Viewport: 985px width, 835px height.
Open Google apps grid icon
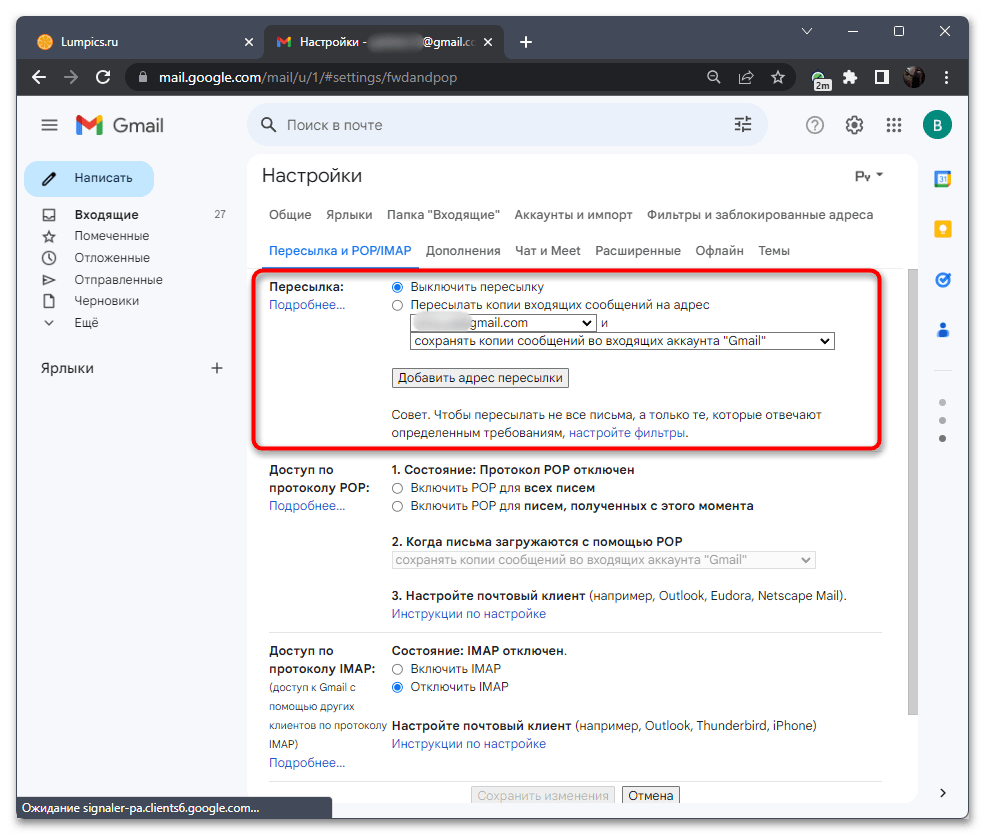894,125
